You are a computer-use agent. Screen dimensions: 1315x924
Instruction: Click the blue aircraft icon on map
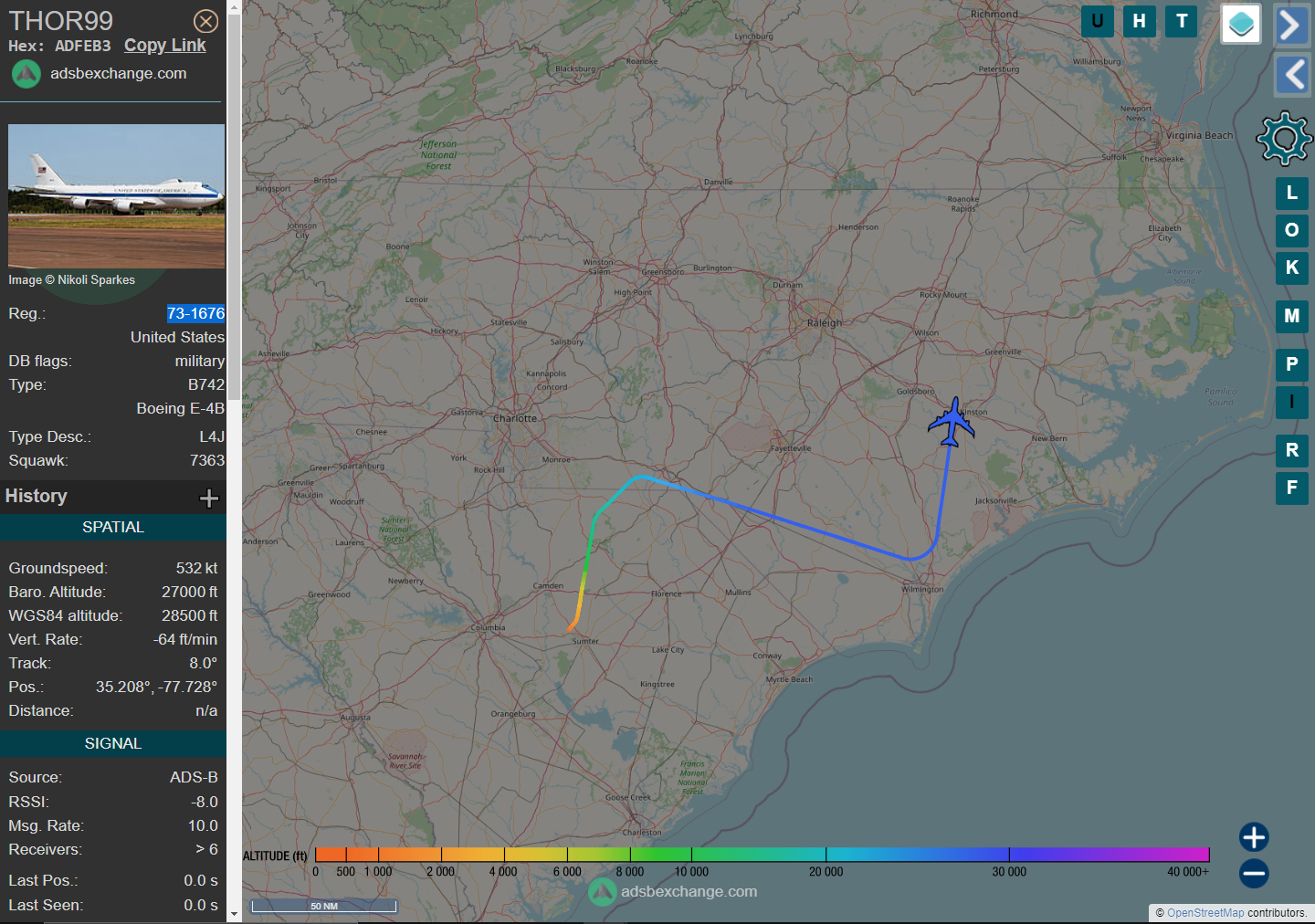click(952, 422)
